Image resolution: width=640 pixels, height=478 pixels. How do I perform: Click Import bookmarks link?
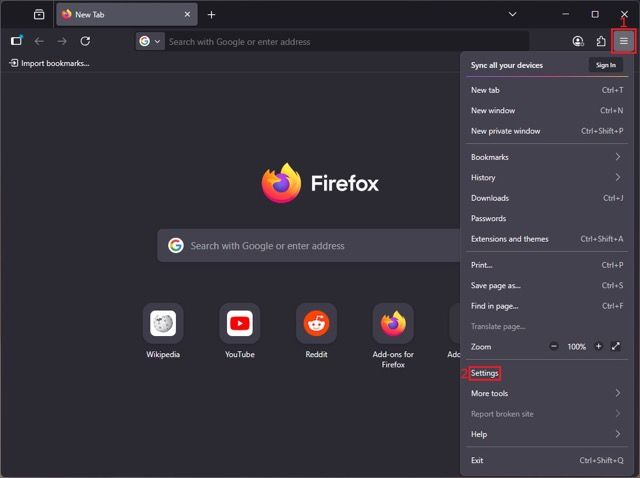49,63
